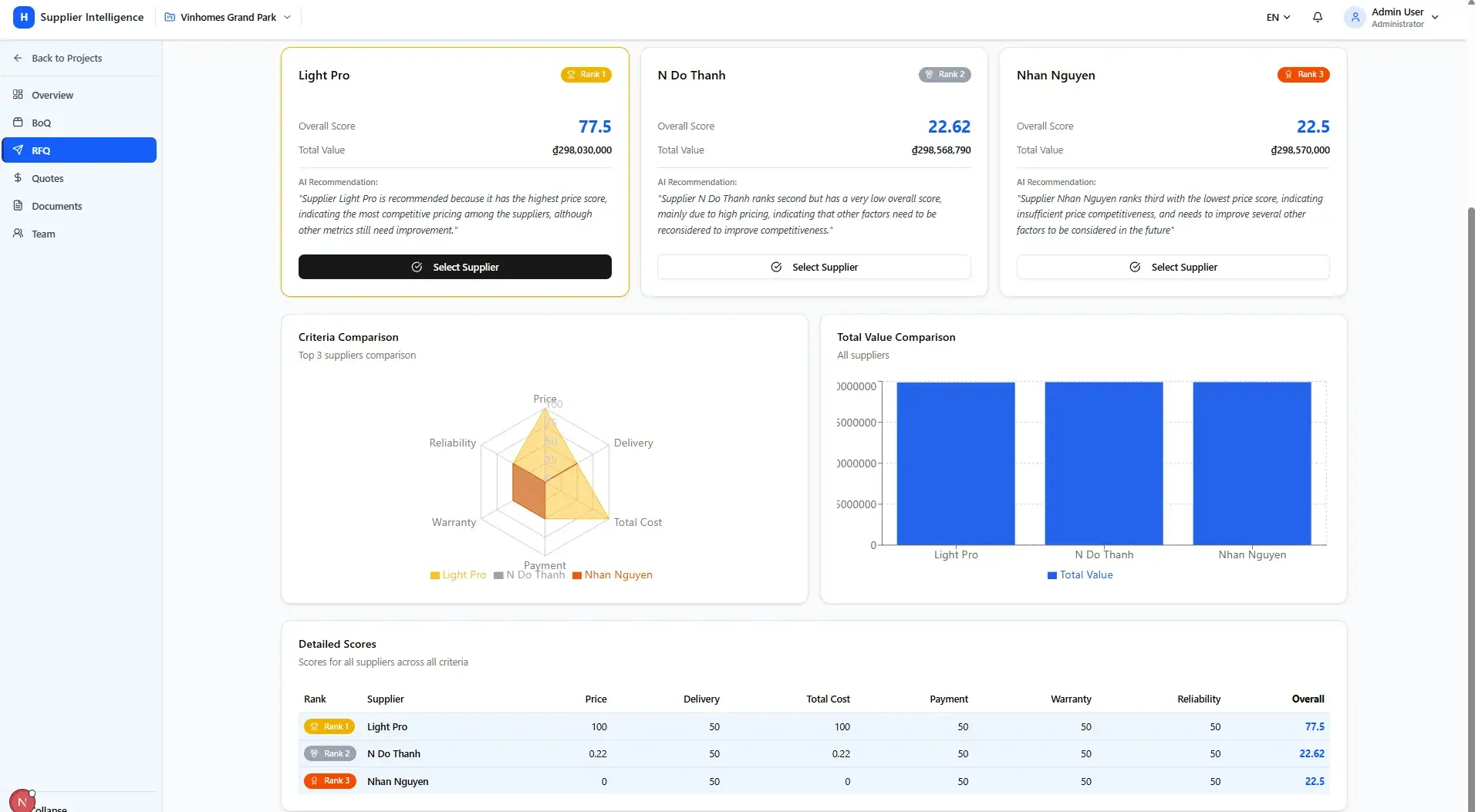Open the Vinhomes Grand Park project dropdown

coord(228,16)
